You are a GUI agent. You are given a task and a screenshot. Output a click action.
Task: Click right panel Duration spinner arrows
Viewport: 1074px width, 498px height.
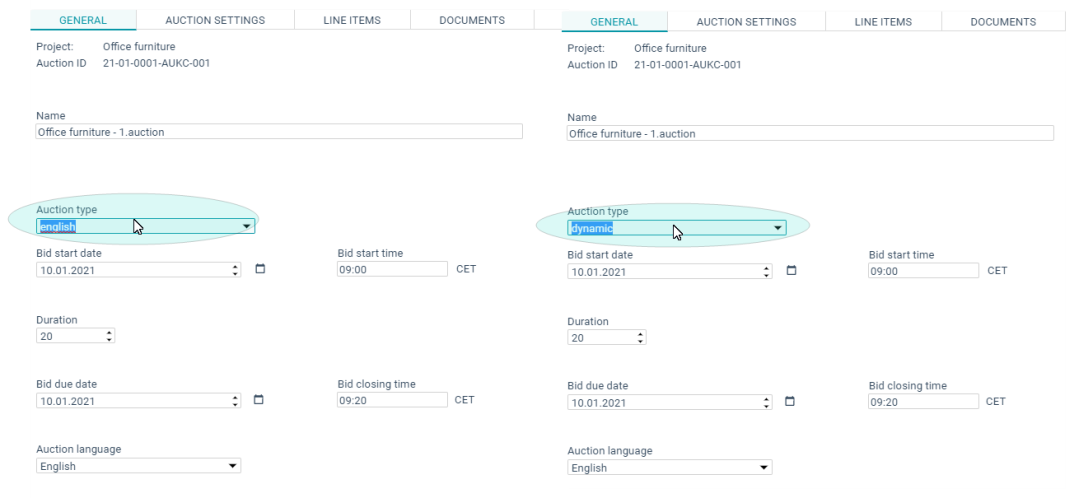click(x=640, y=338)
